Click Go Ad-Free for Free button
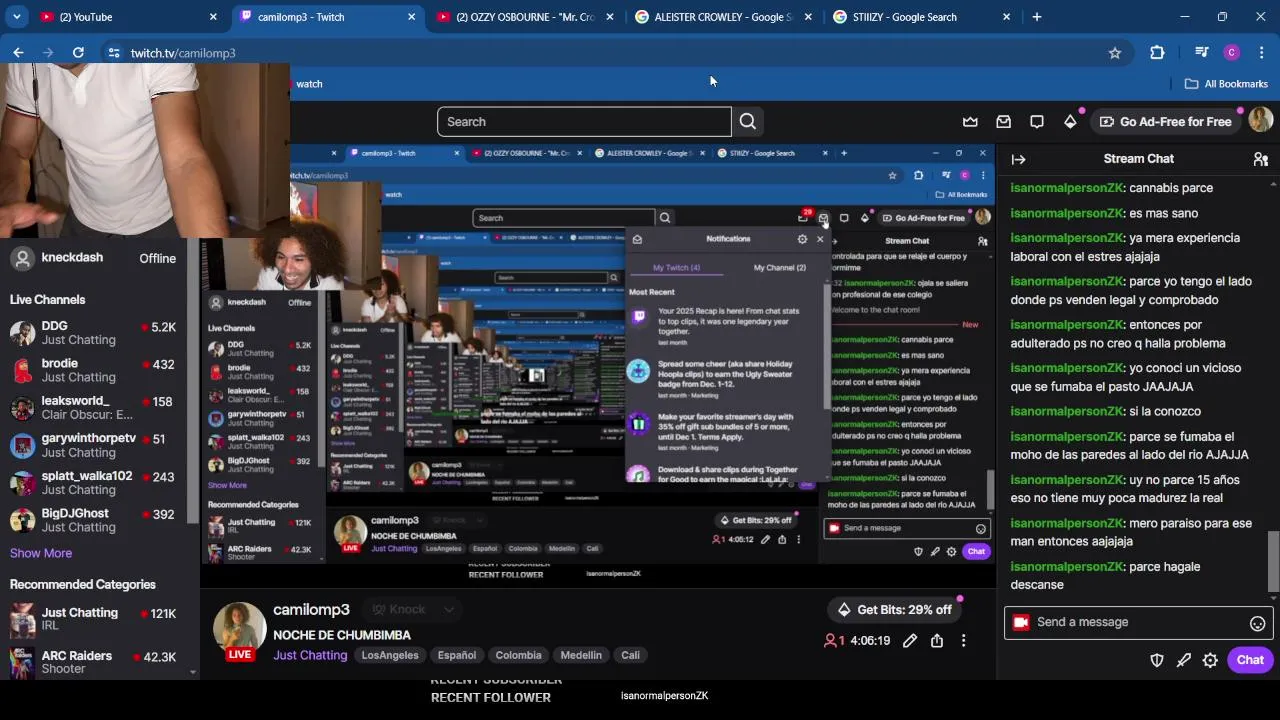The image size is (1280, 720). pyautogui.click(x=1166, y=122)
